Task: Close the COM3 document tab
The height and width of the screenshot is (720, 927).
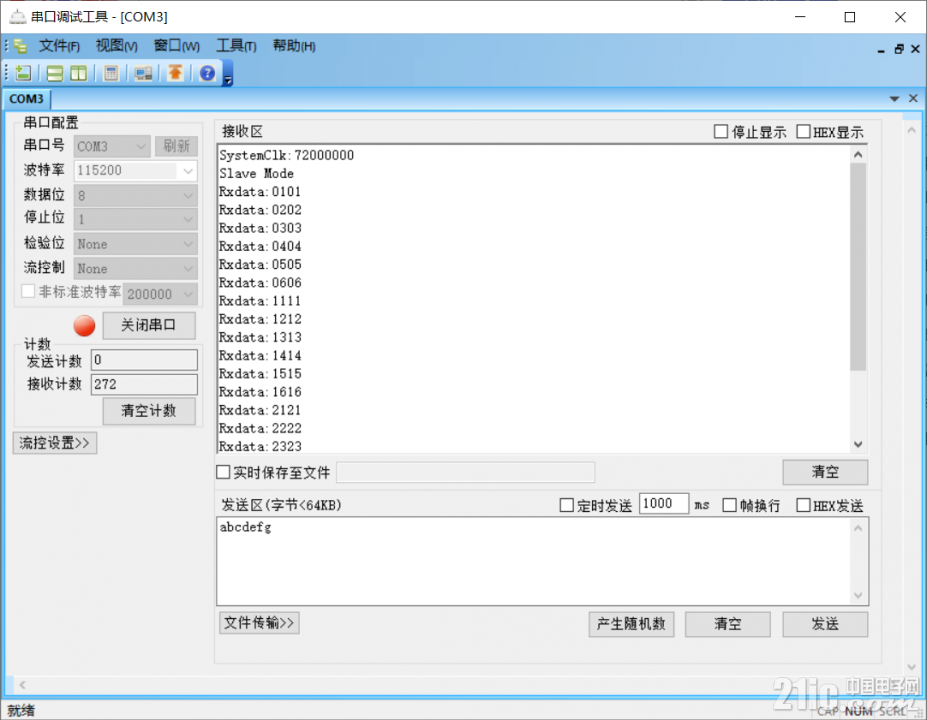Action: [x=913, y=98]
